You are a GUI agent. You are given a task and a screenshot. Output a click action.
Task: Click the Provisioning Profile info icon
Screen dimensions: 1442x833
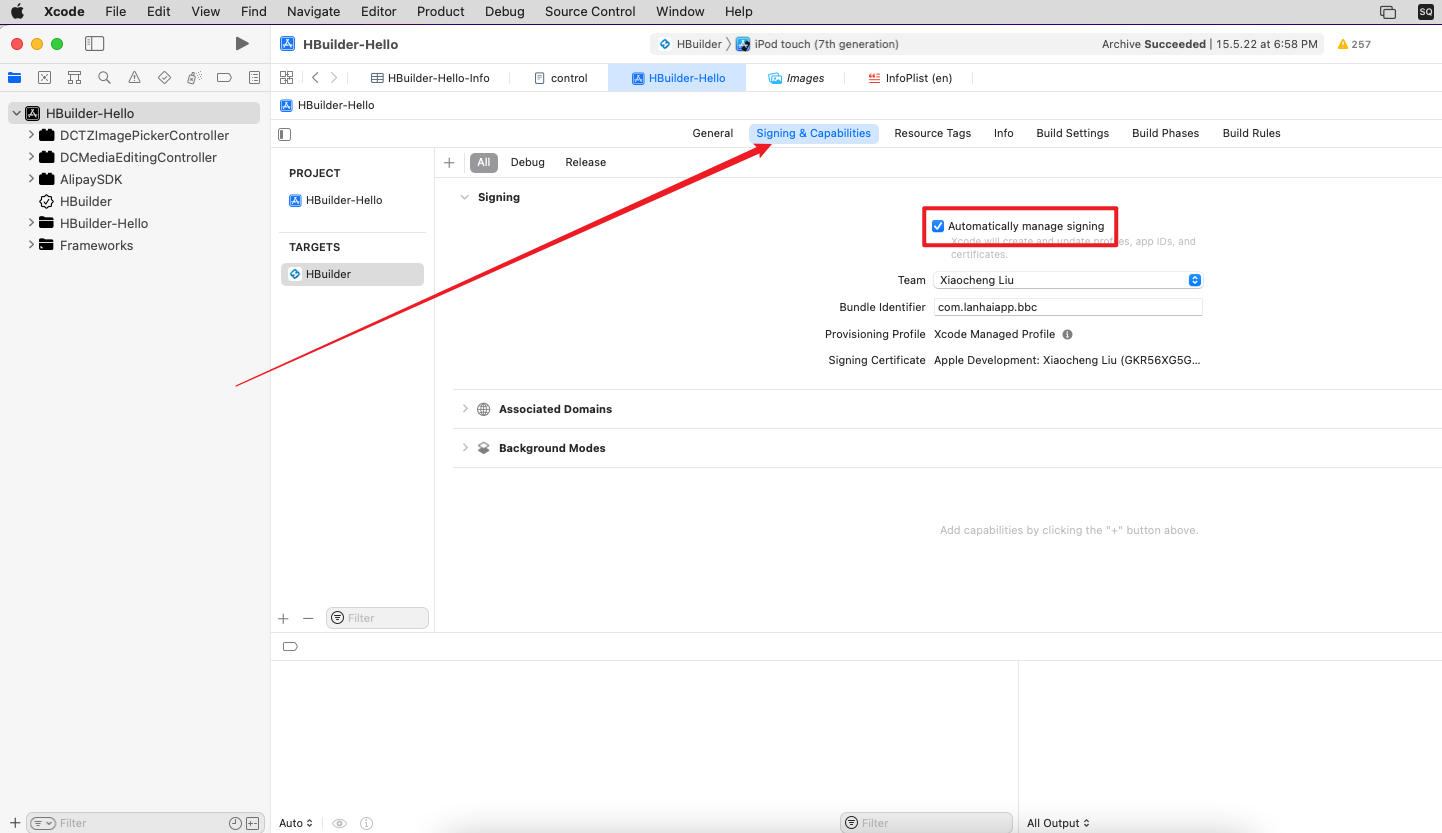pos(1067,334)
